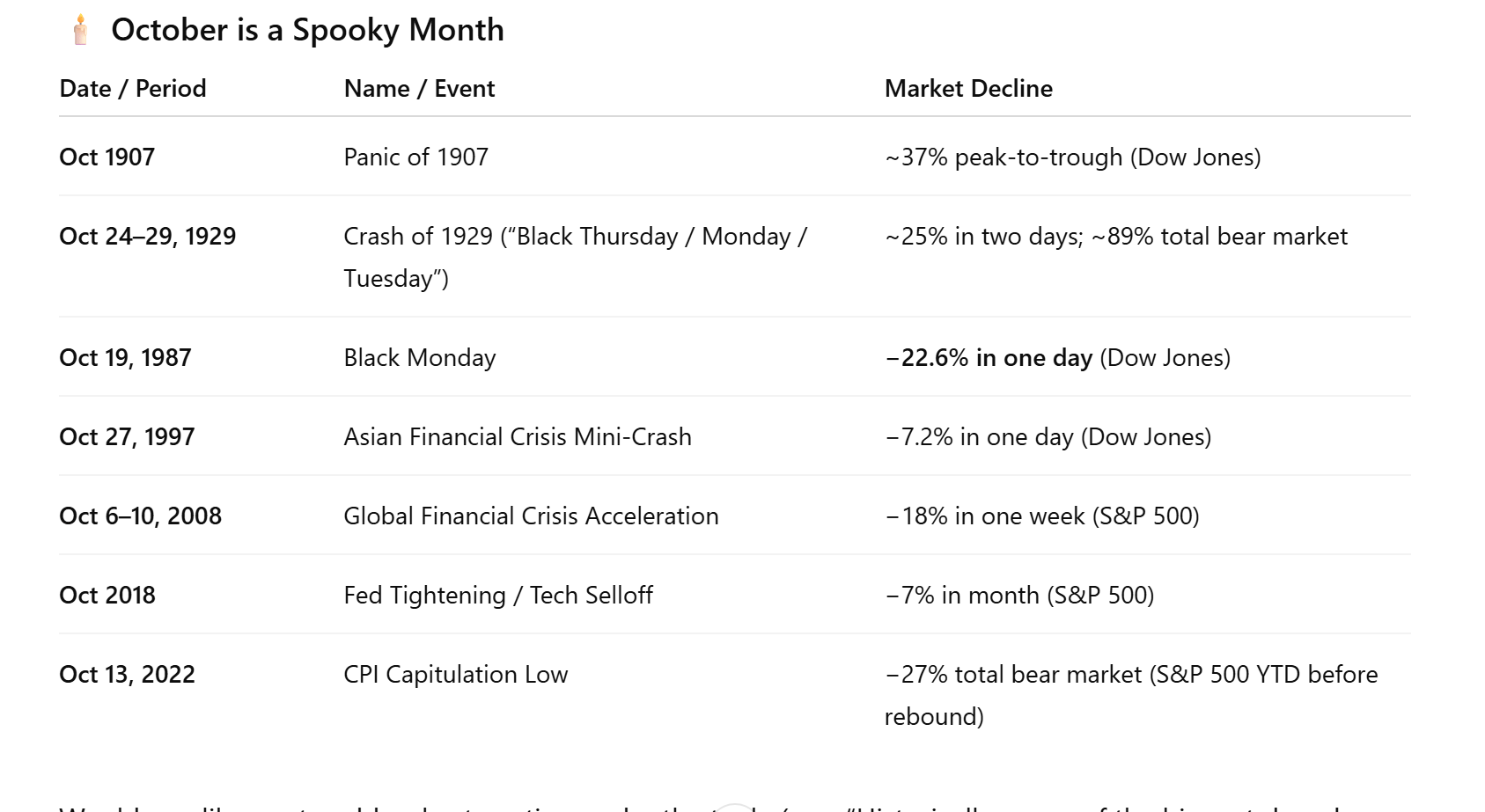Viewport: 1485px width, 812px height.
Task: Click the "Panic of 1907" event cell
Action: coord(415,157)
